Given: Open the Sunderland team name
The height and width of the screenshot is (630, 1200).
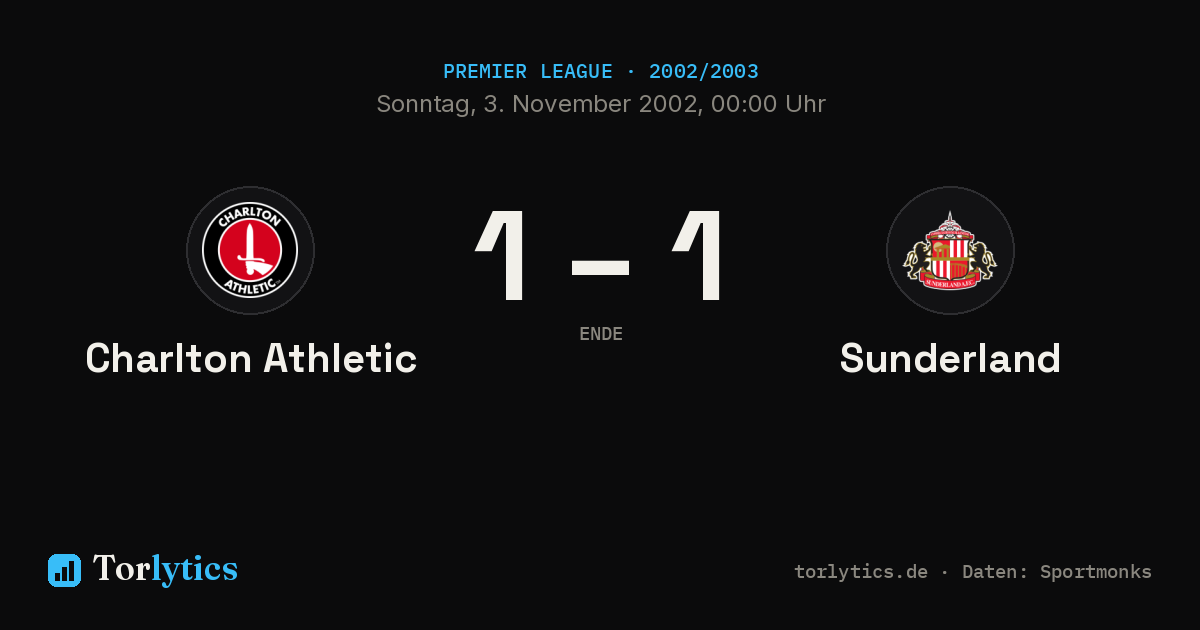Looking at the screenshot, I should [950, 358].
